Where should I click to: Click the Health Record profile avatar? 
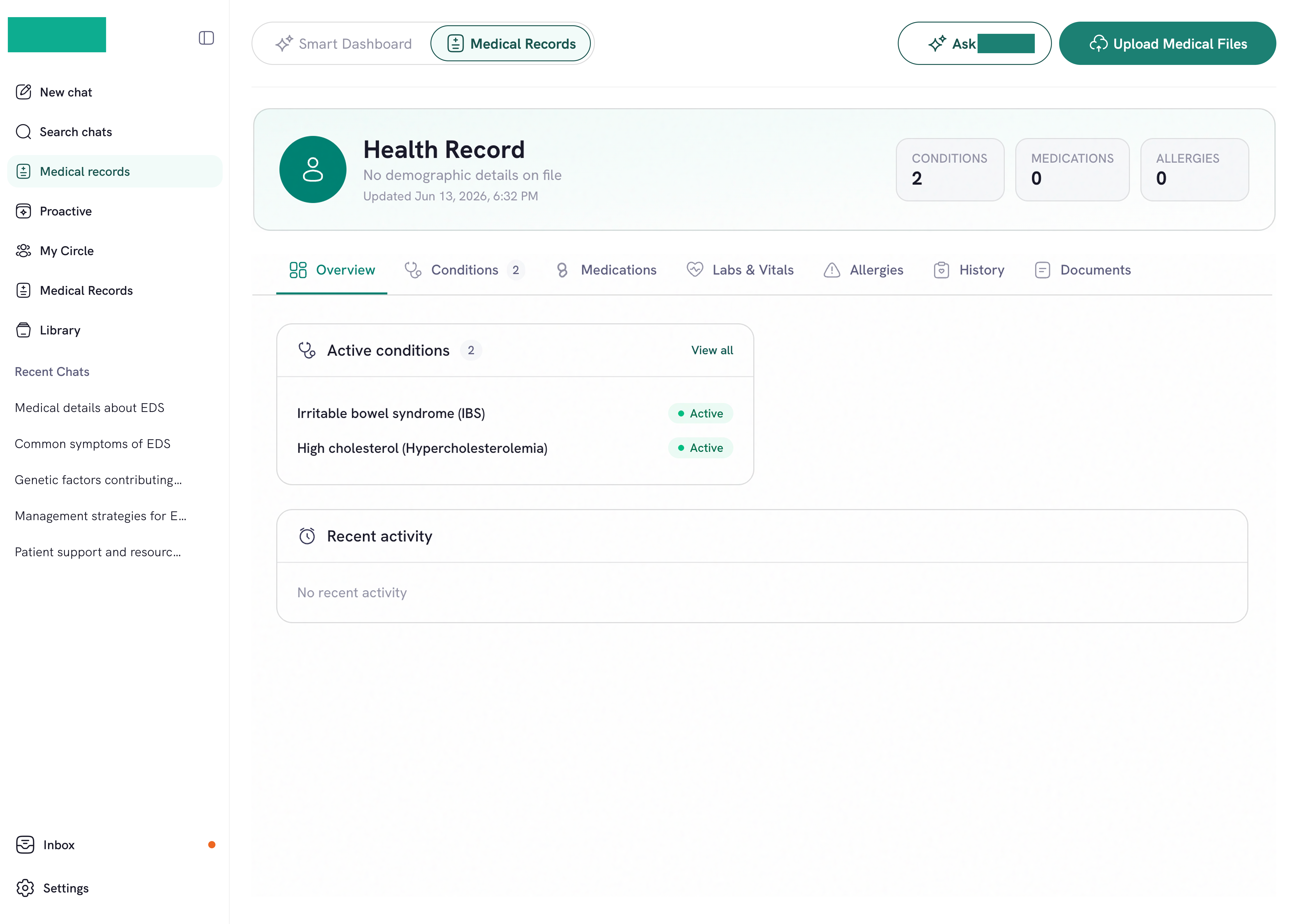[312, 169]
